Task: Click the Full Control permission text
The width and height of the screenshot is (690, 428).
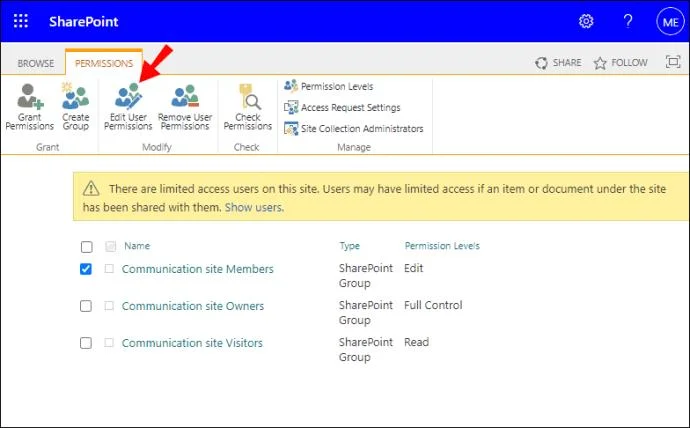Action: pos(433,305)
